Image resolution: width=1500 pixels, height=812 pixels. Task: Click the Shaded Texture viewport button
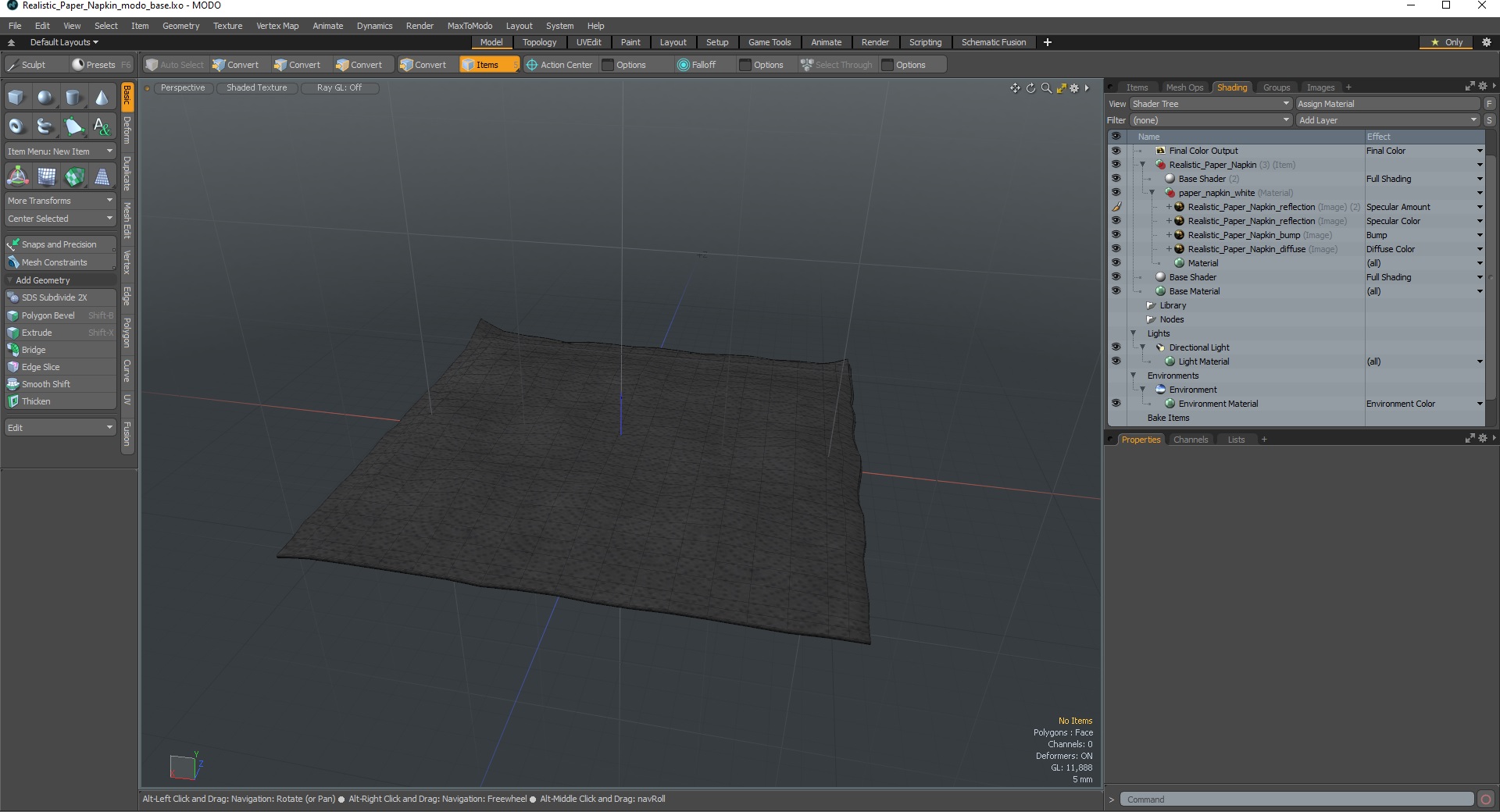click(x=257, y=87)
